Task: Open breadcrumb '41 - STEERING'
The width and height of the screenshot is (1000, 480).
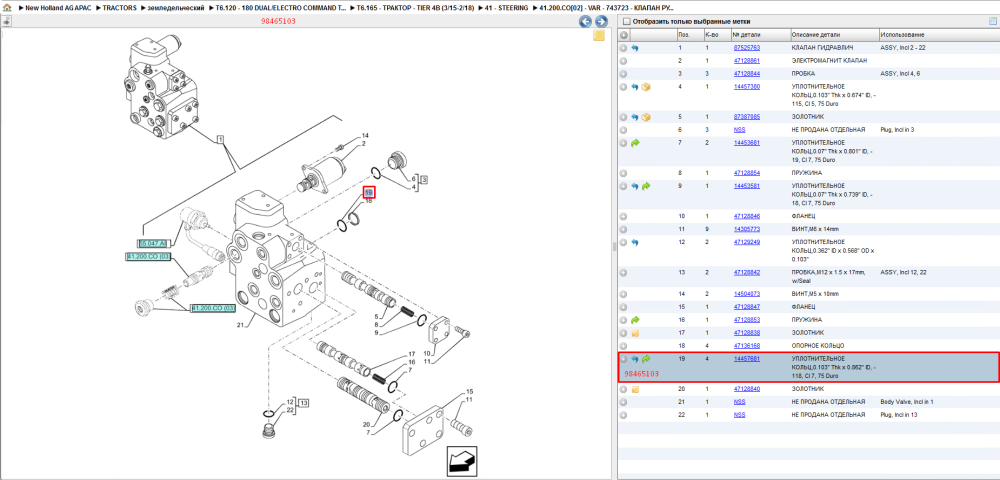Action: tap(507, 8)
